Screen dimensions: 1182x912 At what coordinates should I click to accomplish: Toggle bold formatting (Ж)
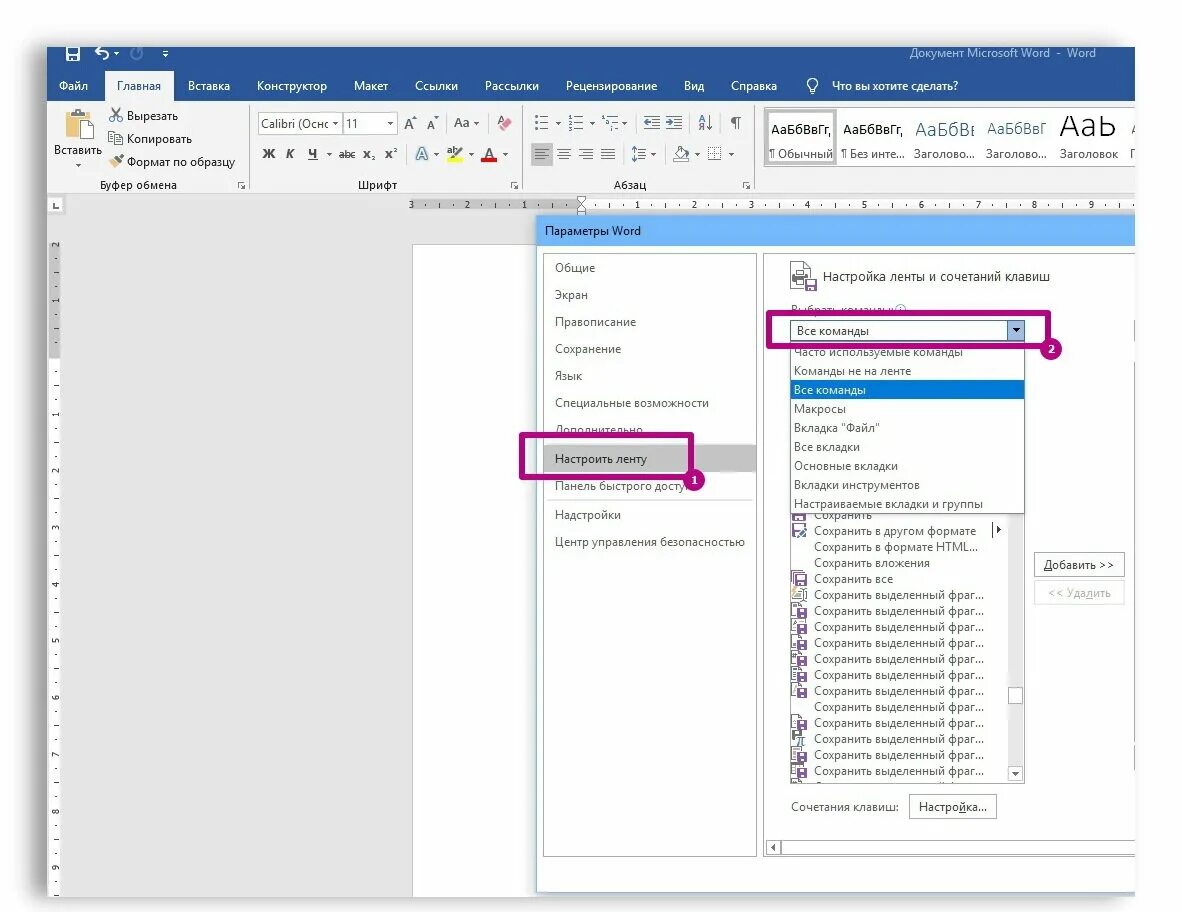pos(268,154)
